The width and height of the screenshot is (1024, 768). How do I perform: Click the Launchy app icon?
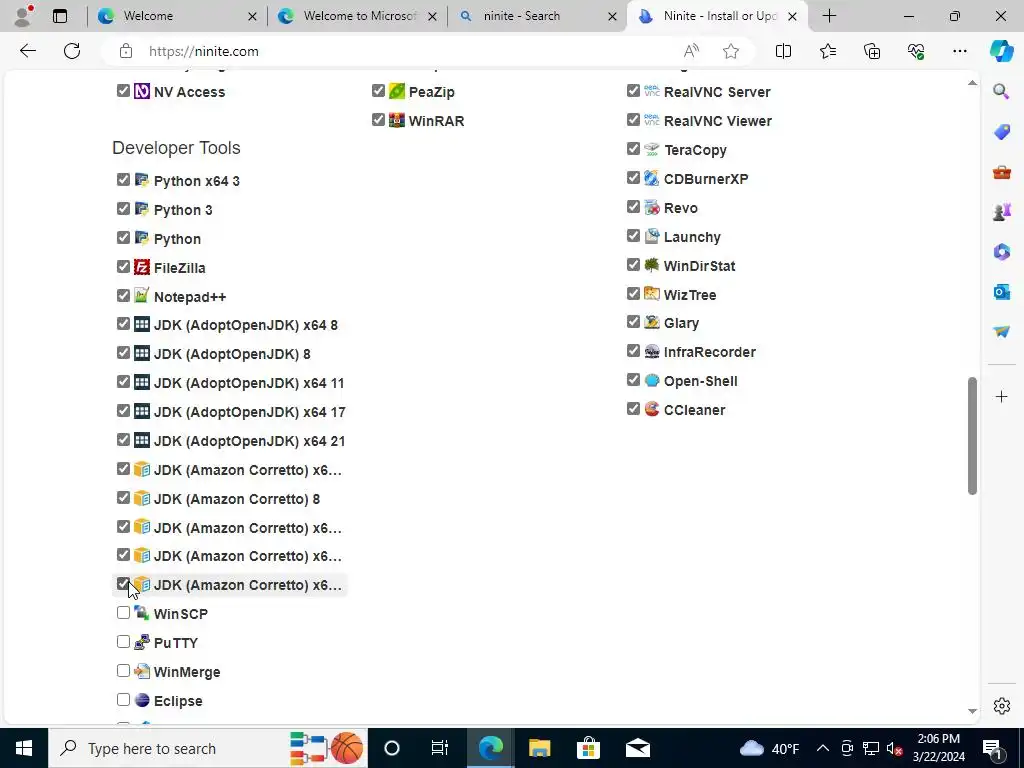click(652, 236)
